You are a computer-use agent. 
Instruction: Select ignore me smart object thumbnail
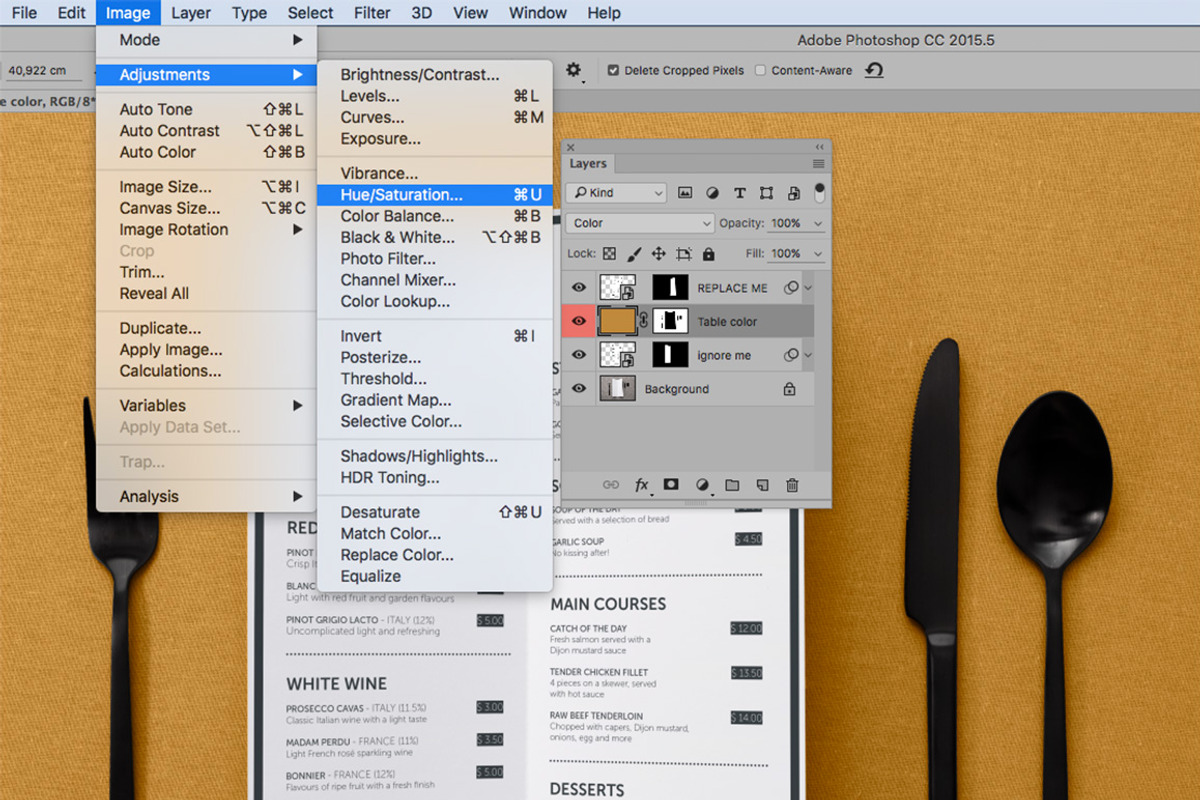click(x=618, y=355)
